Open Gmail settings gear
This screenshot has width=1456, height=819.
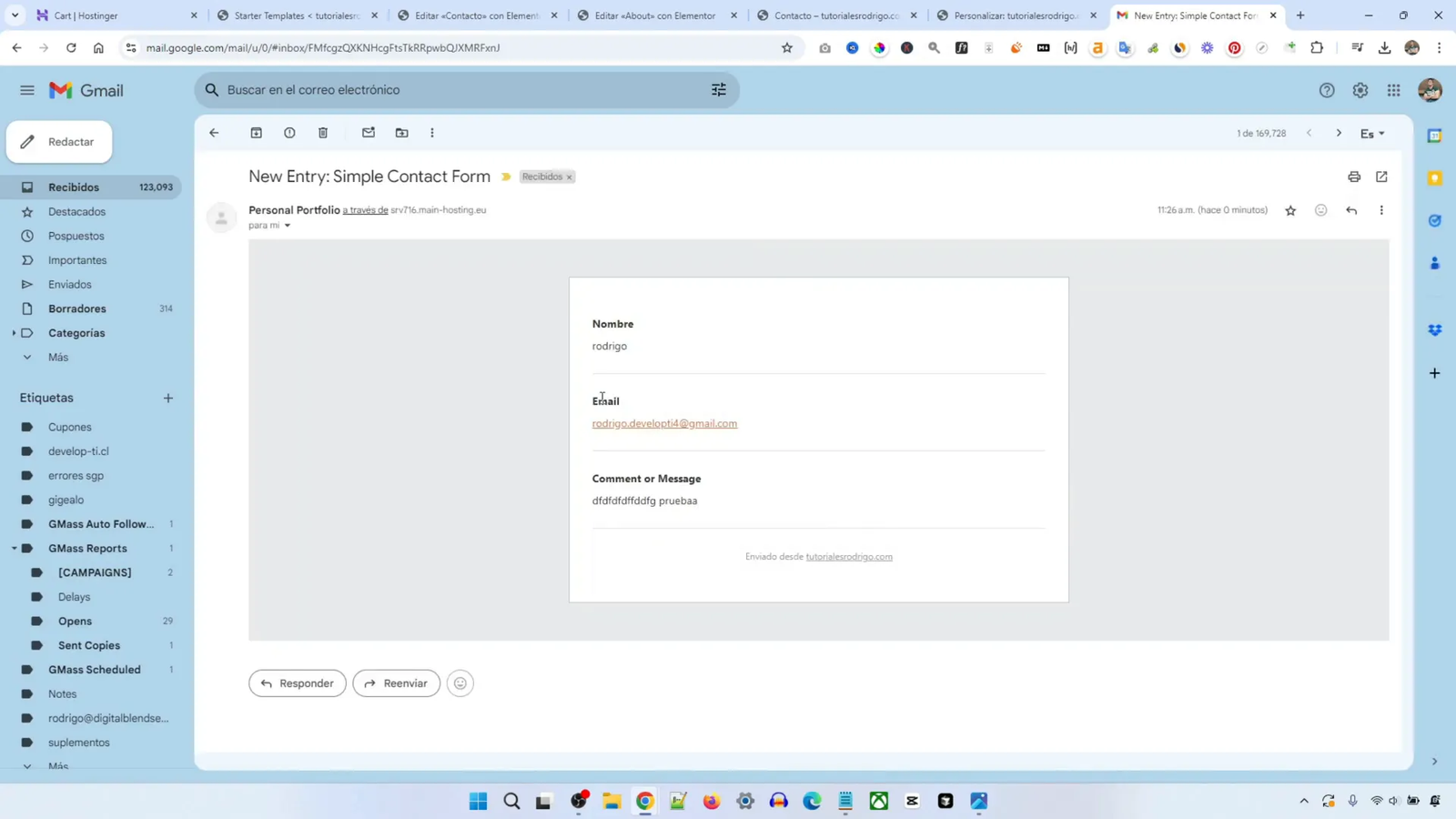(x=1359, y=90)
